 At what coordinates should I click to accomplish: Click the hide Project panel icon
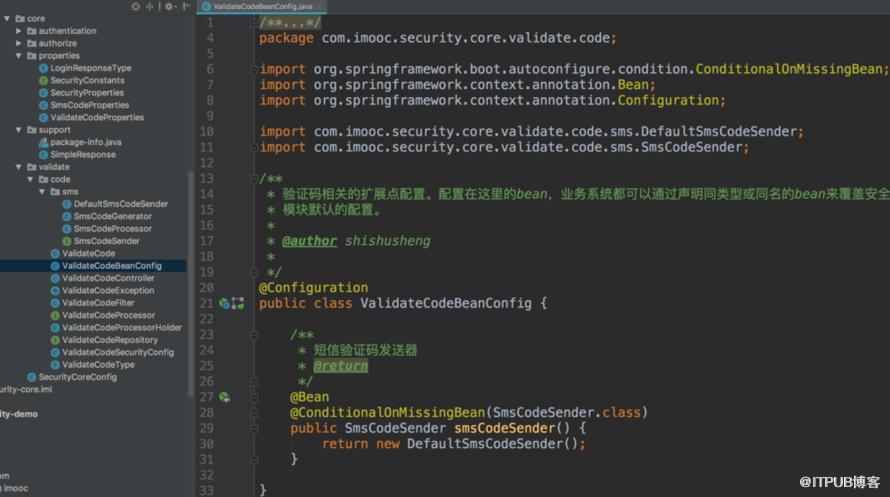click(x=186, y=6)
